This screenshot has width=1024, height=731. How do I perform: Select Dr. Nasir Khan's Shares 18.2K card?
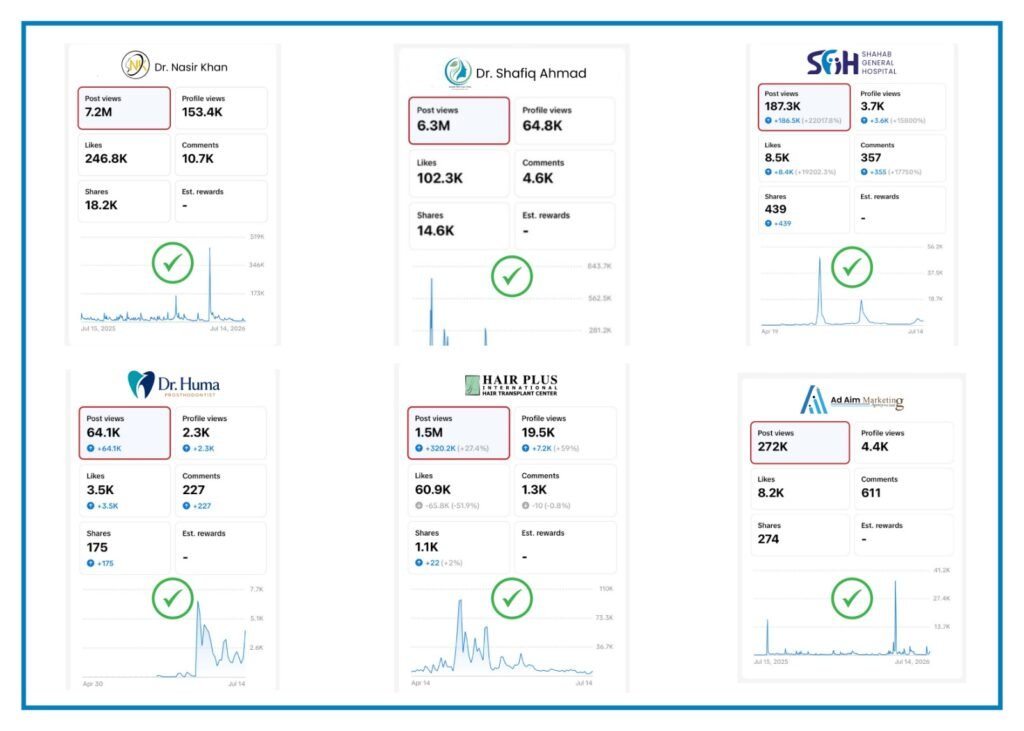[124, 201]
